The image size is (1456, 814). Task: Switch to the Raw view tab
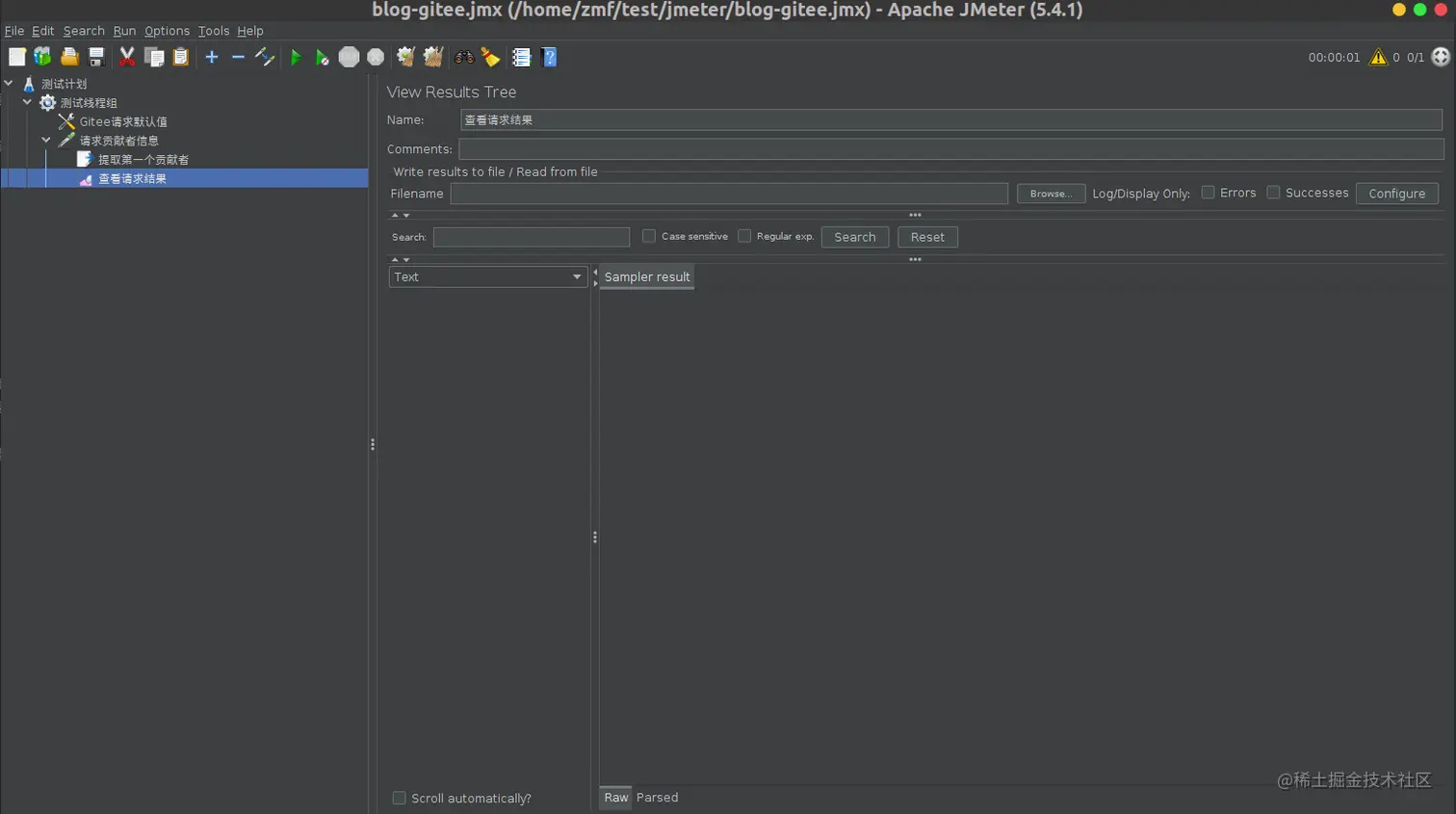(615, 798)
